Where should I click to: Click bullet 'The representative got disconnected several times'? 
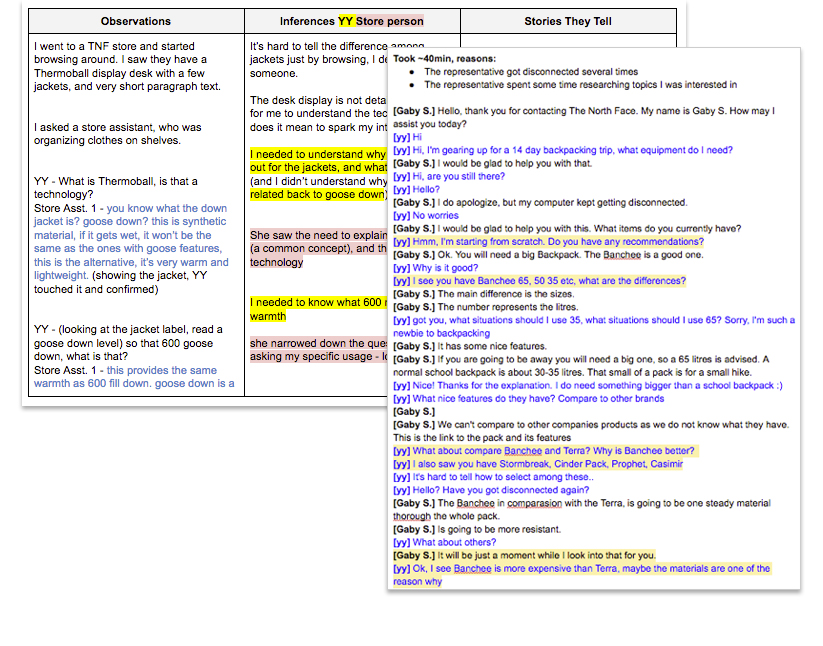[x=531, y=72]
